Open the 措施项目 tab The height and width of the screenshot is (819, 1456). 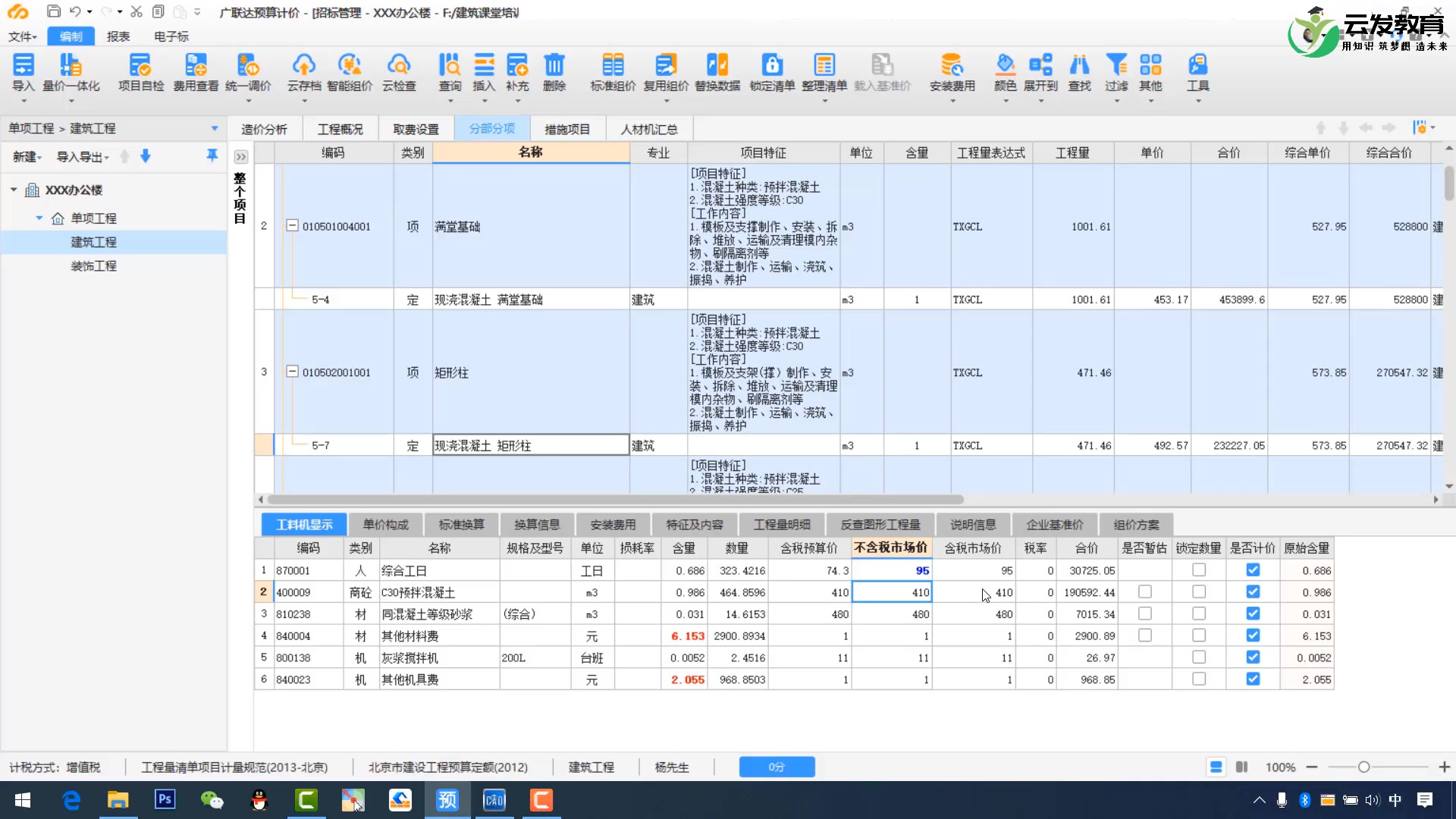pyautogui.click(x=567, y=130)
